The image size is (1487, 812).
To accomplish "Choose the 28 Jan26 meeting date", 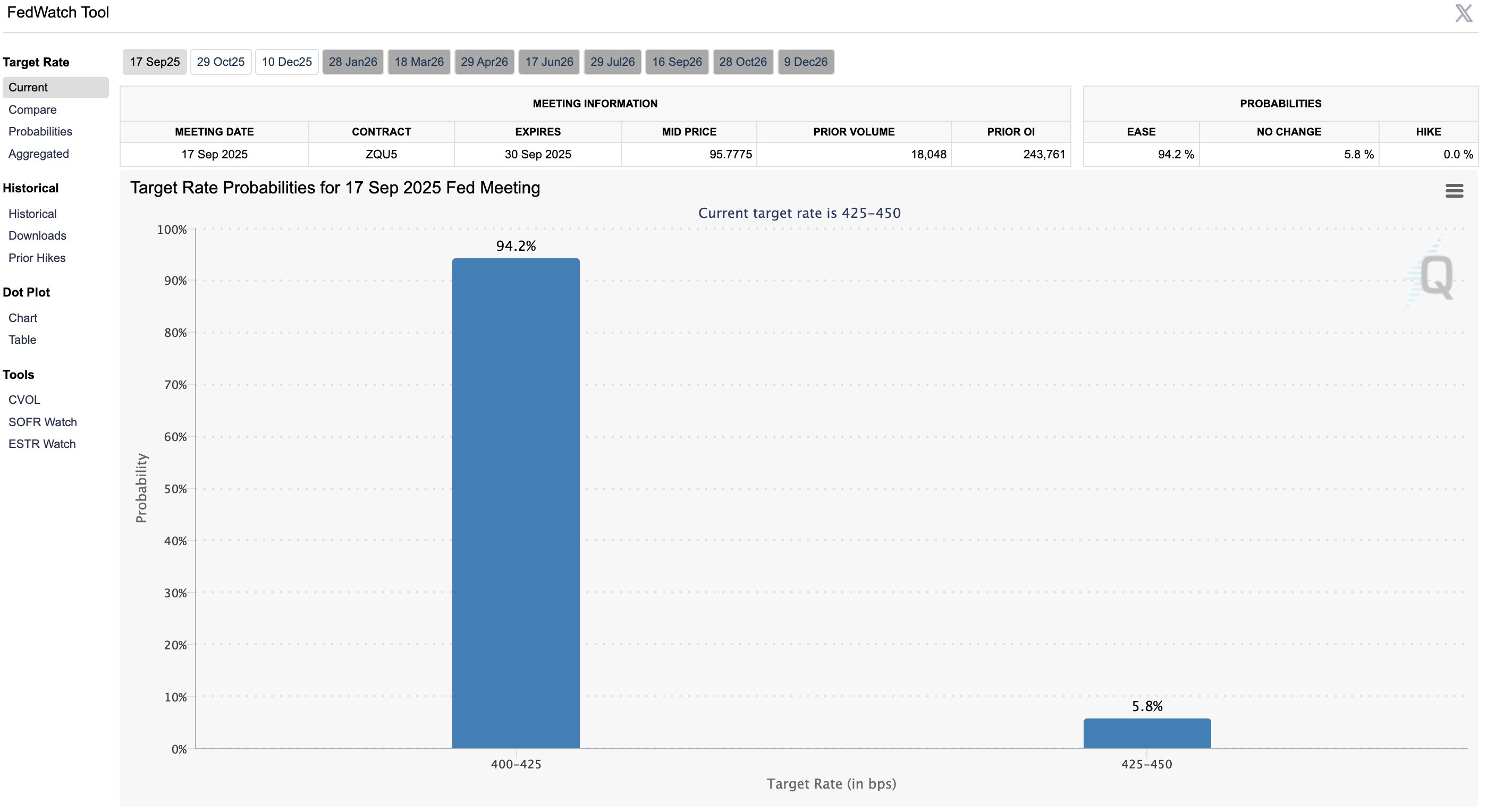I will [353, 62].
